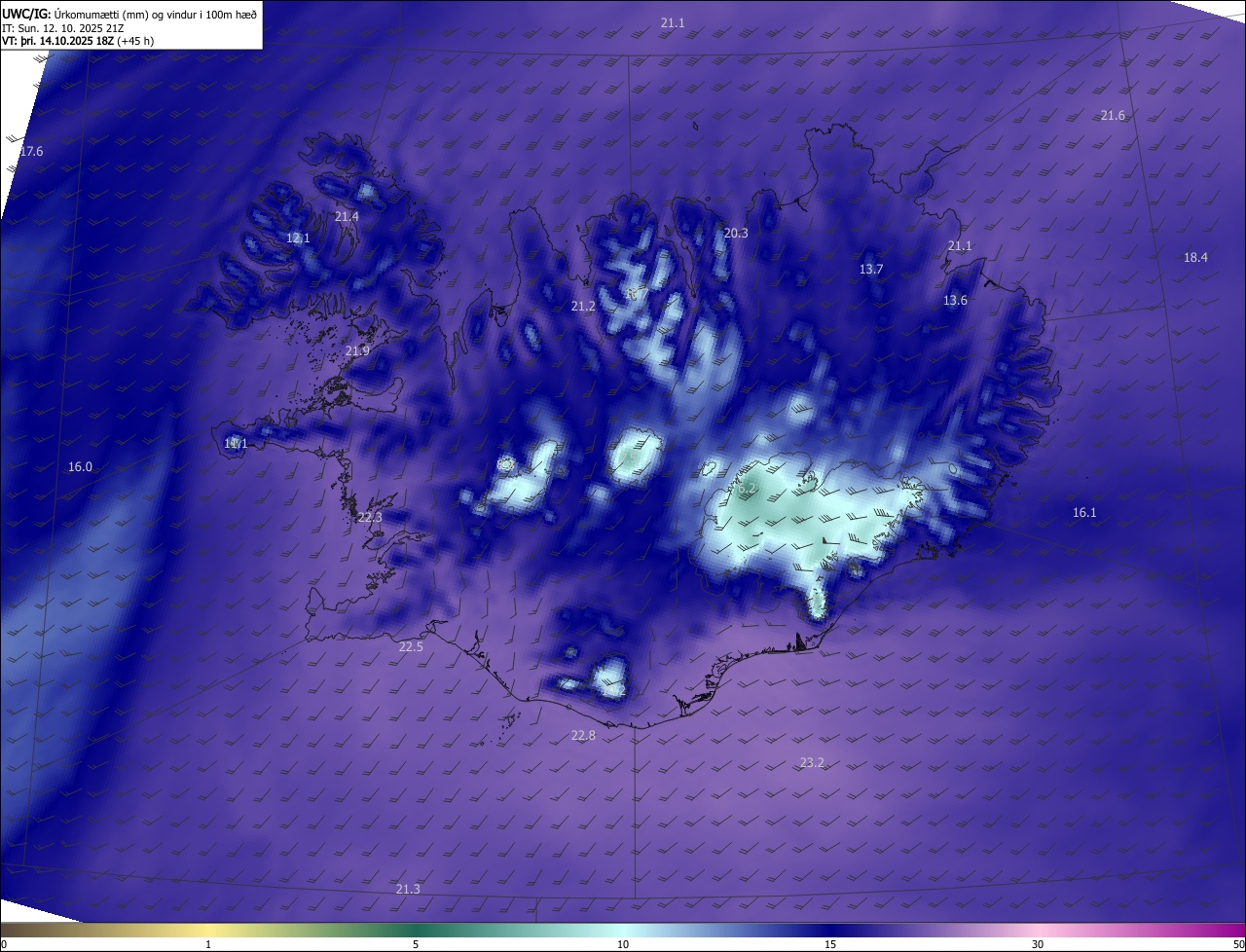Click the 17.6 value on the map
The width and height of the screenshot is (1246, 952).
31,152
